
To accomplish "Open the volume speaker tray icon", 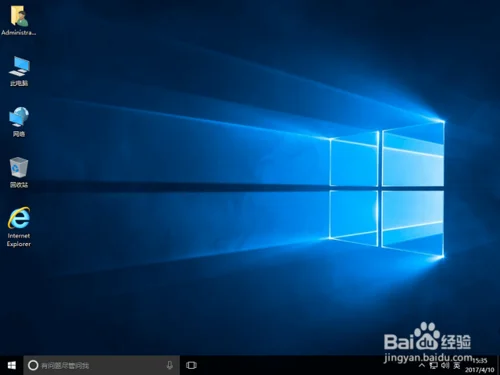I will coord(445,366).
